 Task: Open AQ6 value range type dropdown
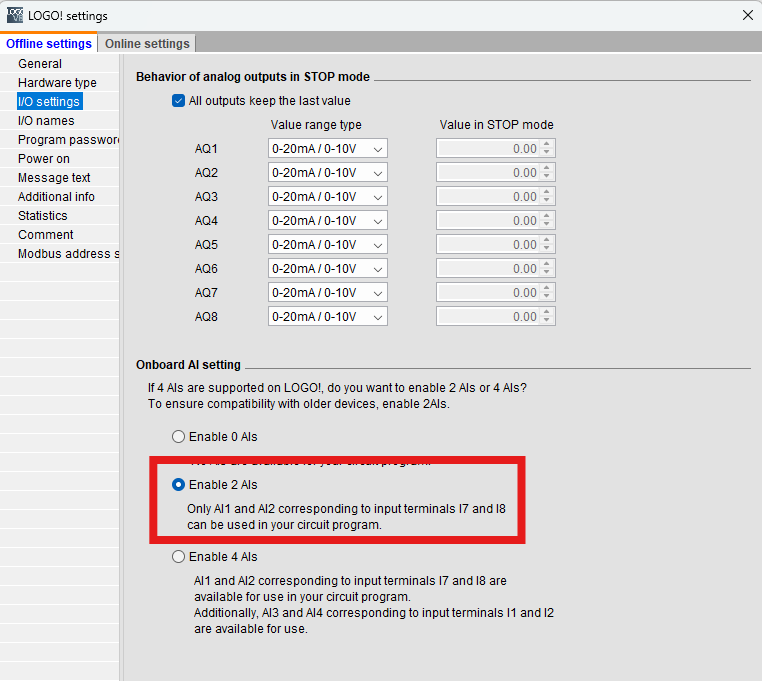[328, 268]
